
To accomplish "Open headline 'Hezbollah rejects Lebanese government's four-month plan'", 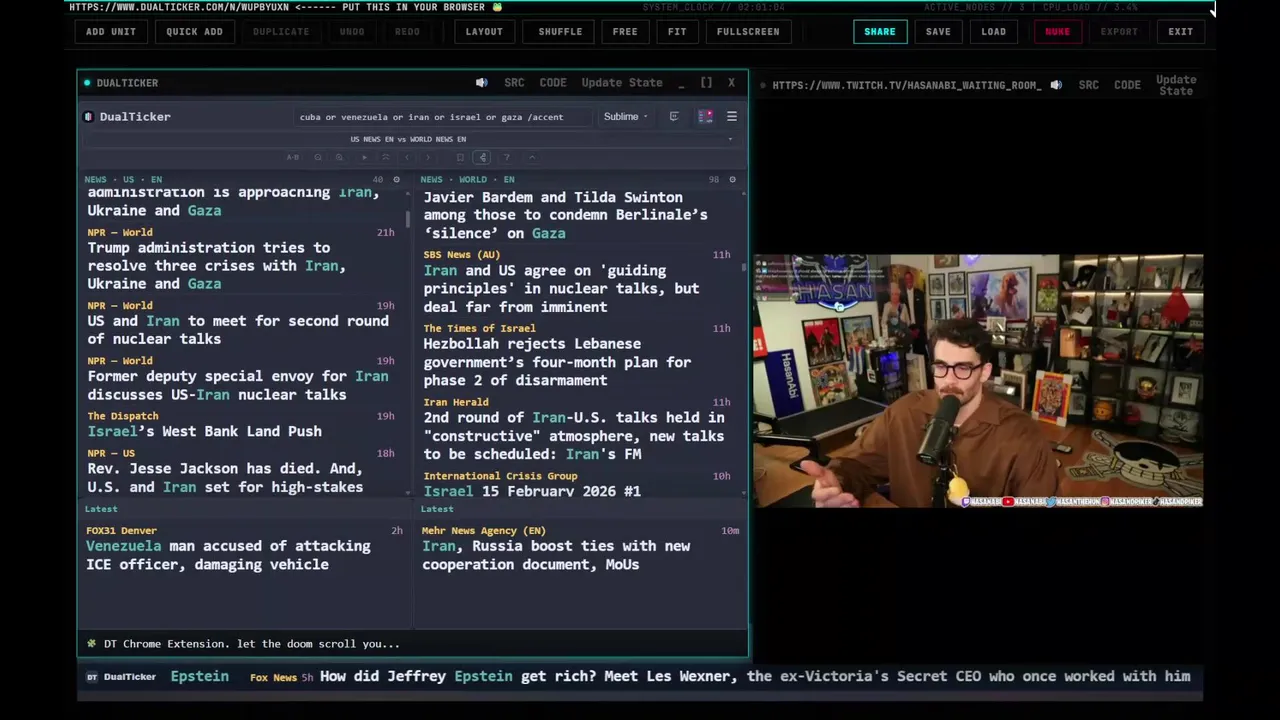I will 557,362.
